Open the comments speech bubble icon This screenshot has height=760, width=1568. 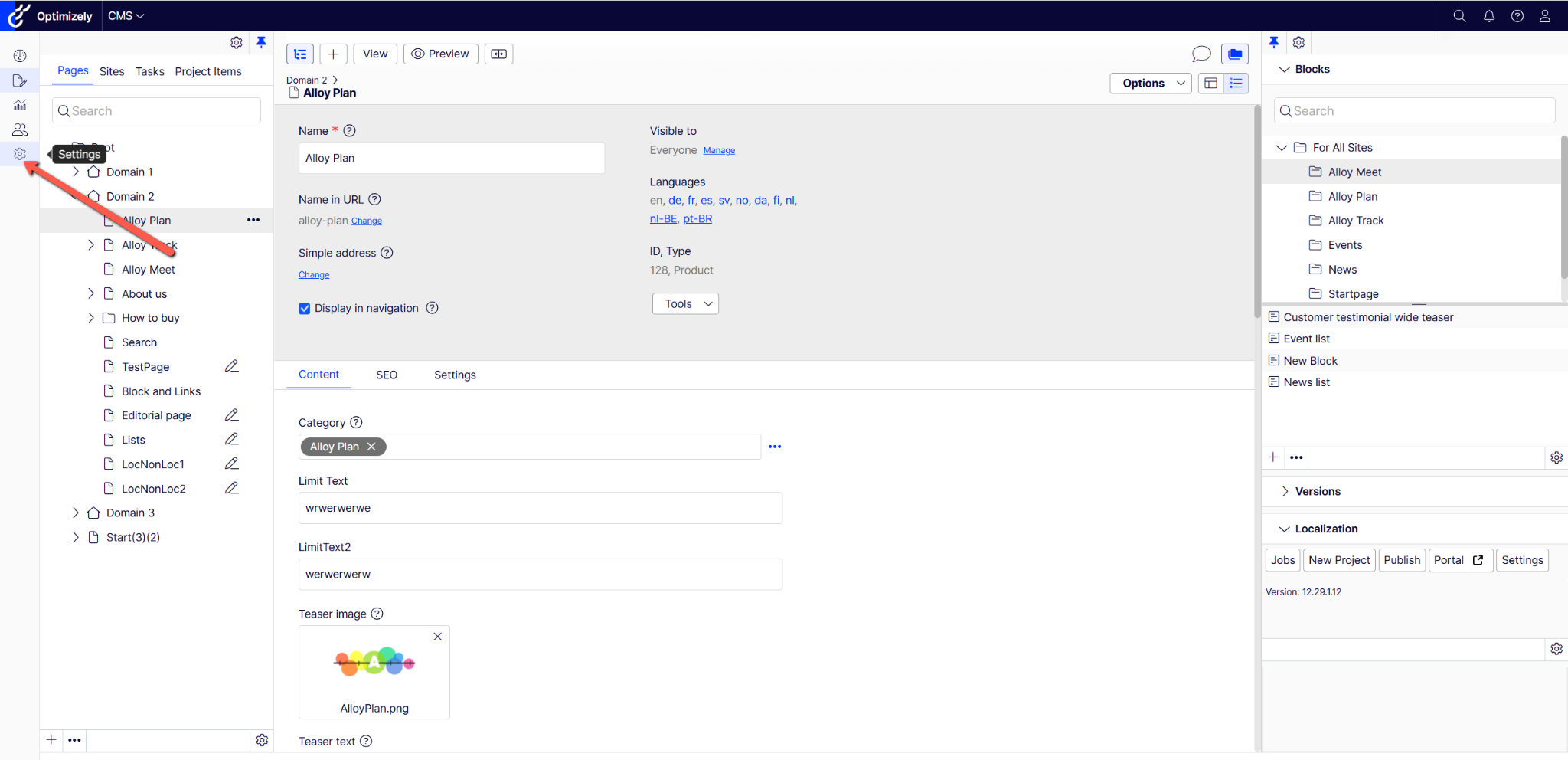point(1201,54)
